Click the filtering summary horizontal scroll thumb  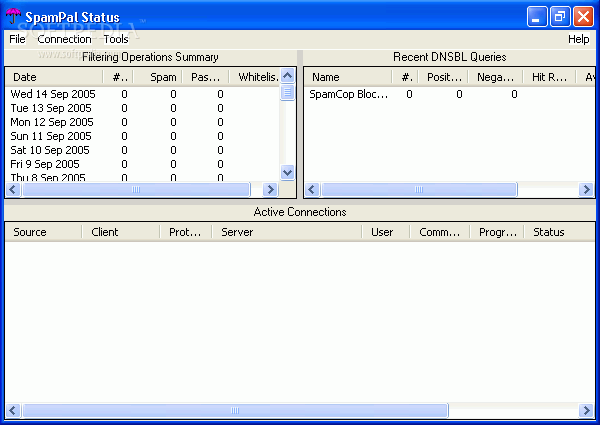pos(136,189)
